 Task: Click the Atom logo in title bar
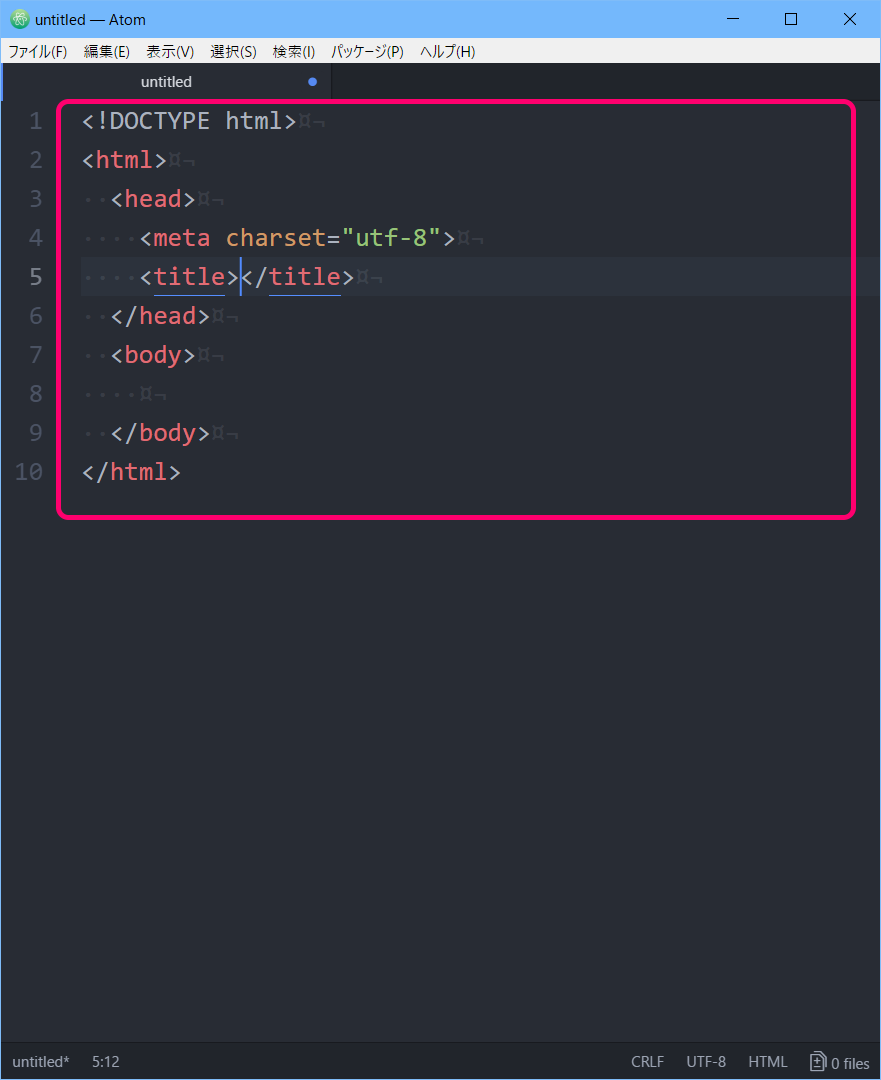[20, 20]
